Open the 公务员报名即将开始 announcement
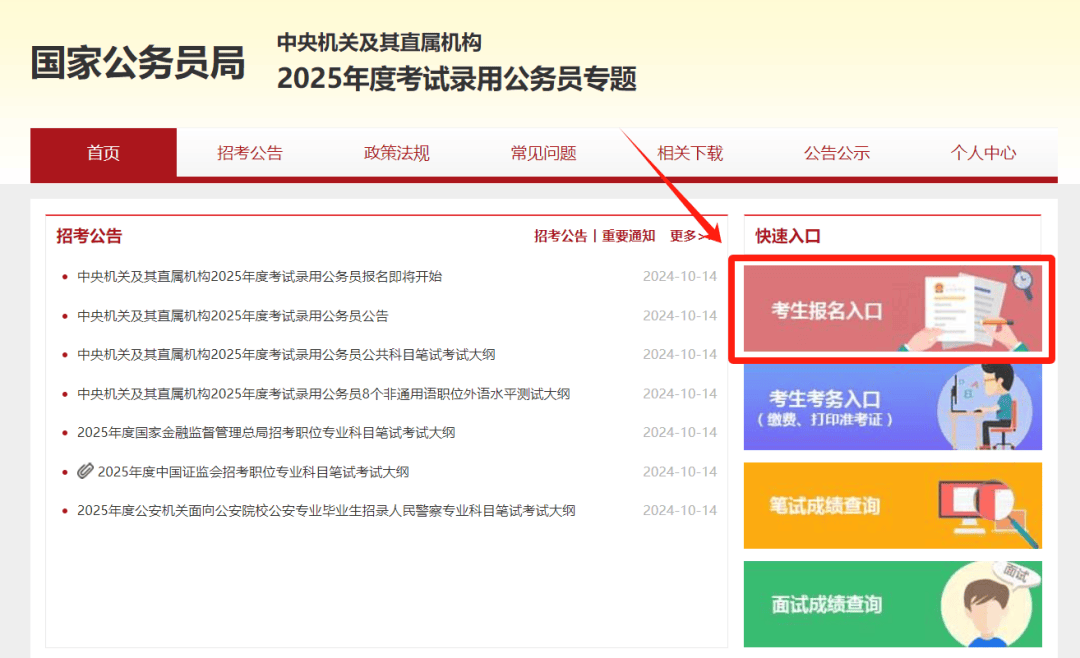 coord(260,276)
